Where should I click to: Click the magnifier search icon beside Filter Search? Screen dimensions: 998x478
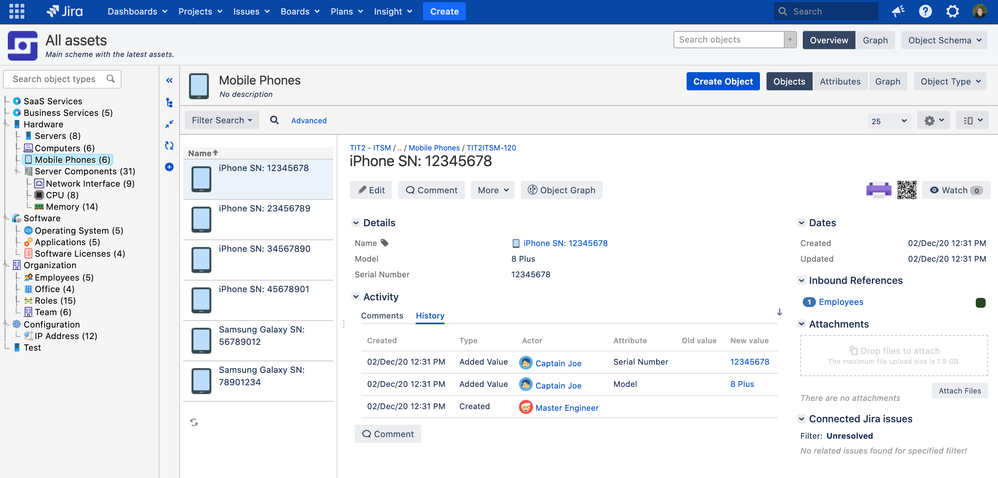(274, 120)
